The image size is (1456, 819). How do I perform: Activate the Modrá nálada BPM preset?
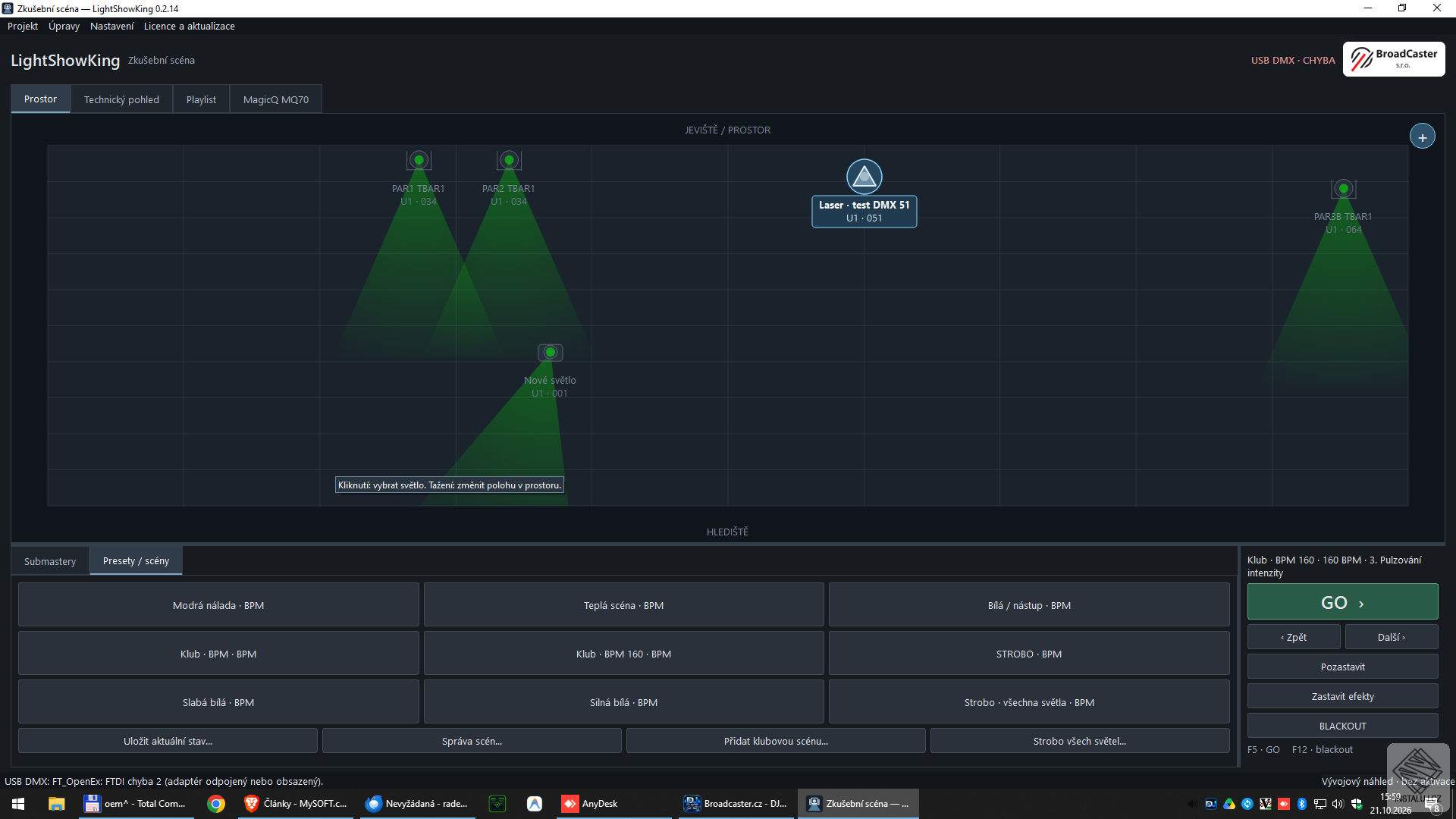(x=218, y=605)
